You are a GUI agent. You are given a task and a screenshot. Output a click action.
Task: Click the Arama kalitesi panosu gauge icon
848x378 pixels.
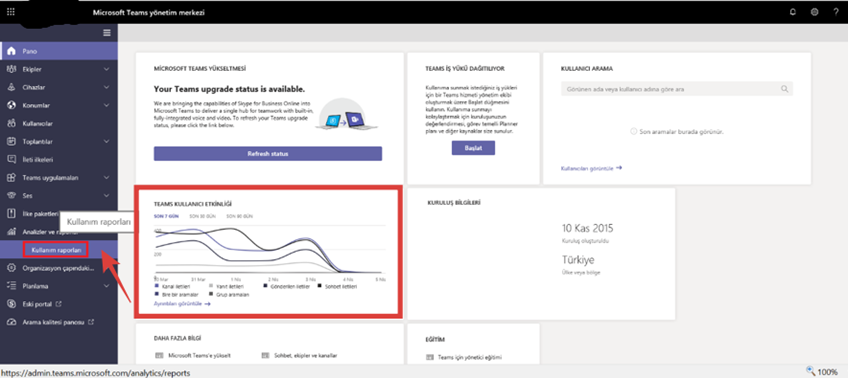[11, 322]
